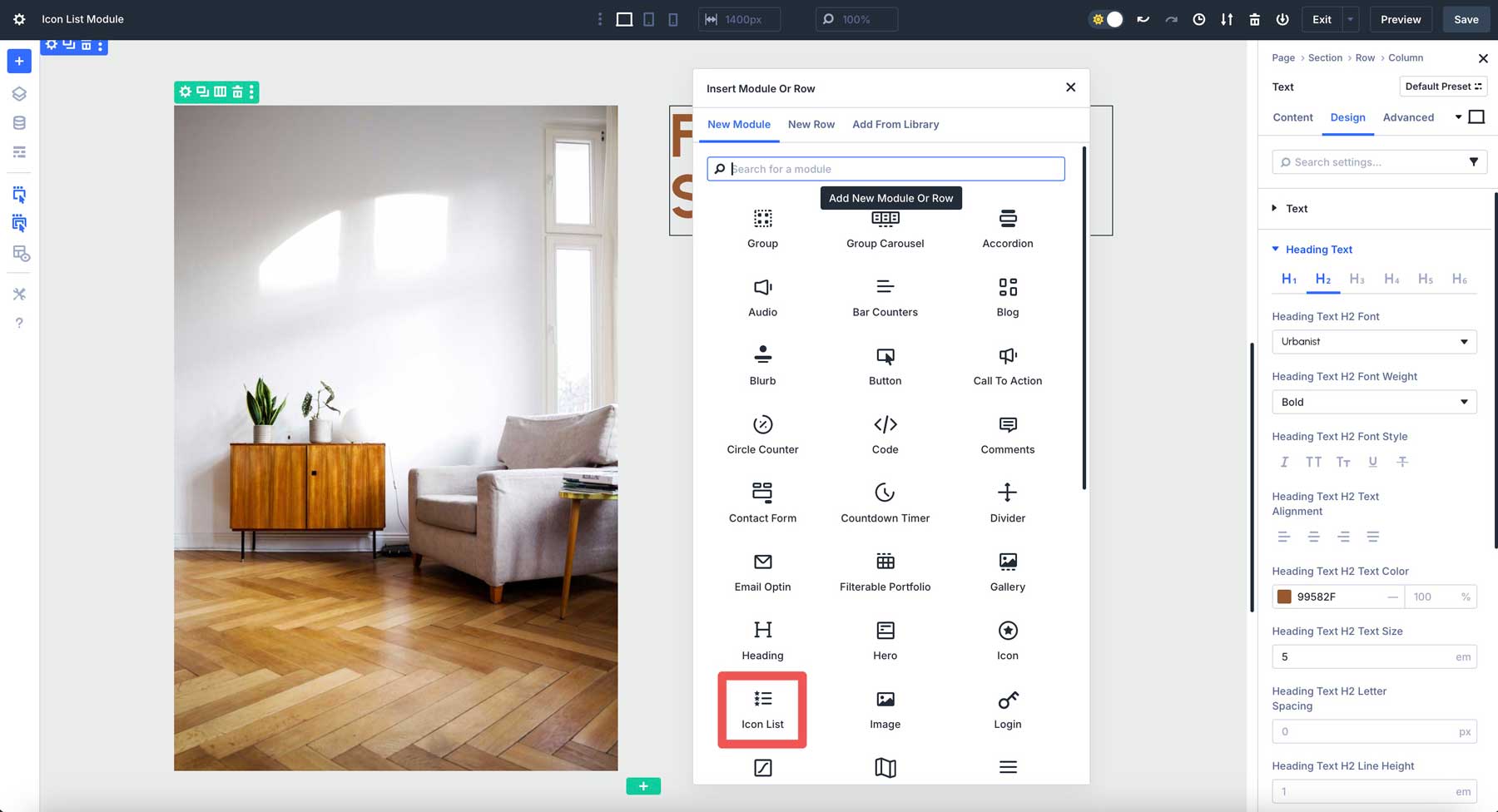Open the heading text color swatch 99582F

pos(1284,597)
